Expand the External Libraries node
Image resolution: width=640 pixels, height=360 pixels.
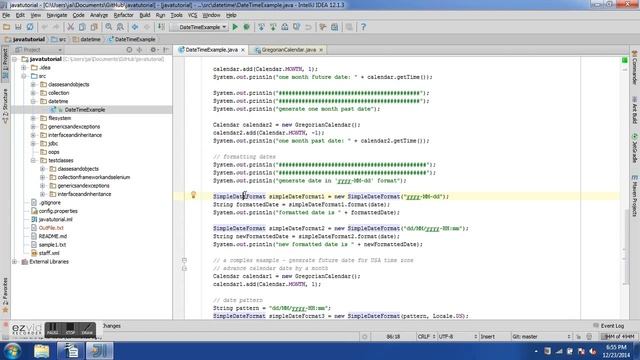pyautogui.click(x=15, y=262)
